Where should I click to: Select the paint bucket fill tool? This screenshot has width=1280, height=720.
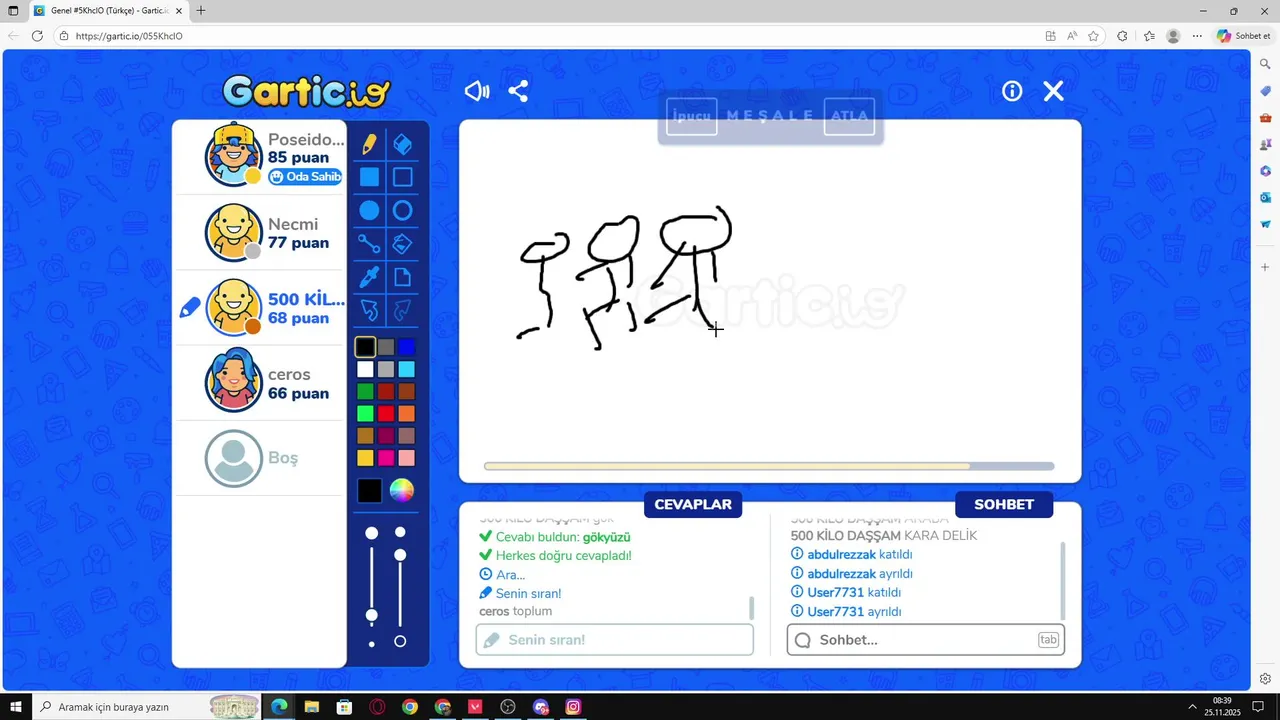pos(402,244)
